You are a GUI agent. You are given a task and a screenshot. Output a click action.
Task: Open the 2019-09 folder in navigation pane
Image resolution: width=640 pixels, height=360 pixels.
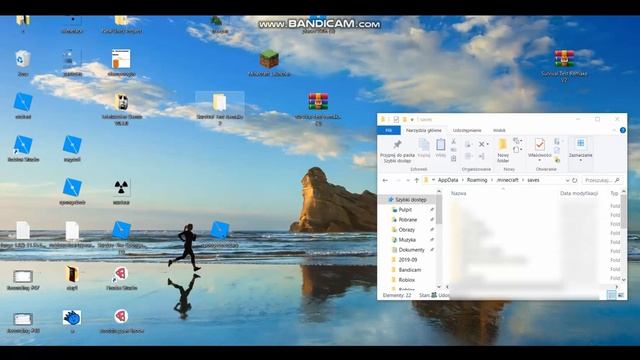point(408,260)
